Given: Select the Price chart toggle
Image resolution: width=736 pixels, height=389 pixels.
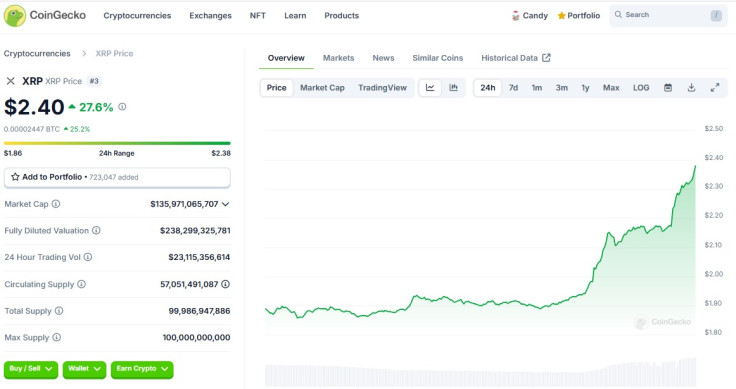Looking at the screenshot, I should tap(276, 88).
